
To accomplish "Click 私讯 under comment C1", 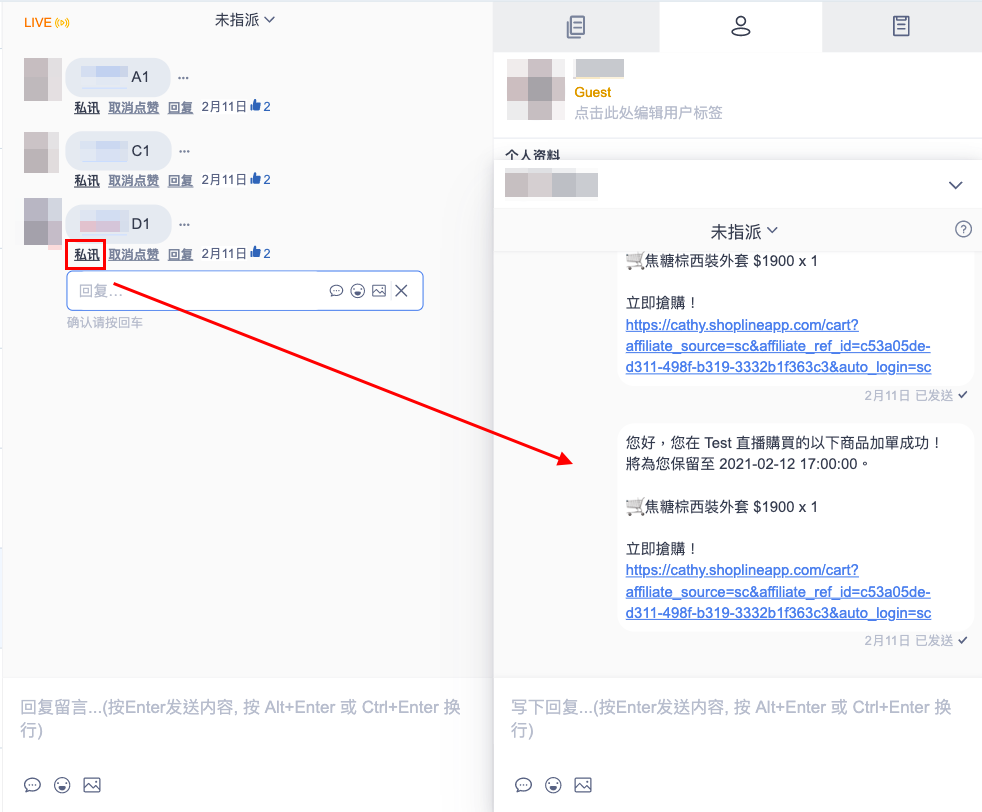I will (x=86, y=181).
